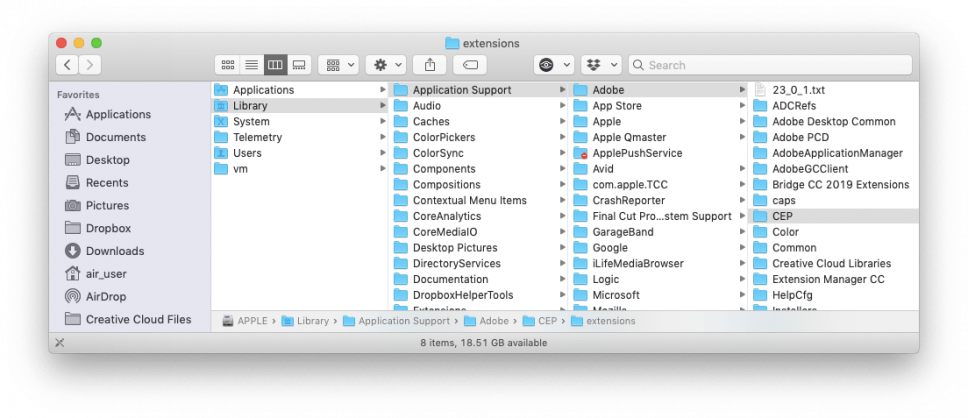Go back with the left chevron button
The width and height of the screenshot is (968, 418).
(x=67, y=65)
